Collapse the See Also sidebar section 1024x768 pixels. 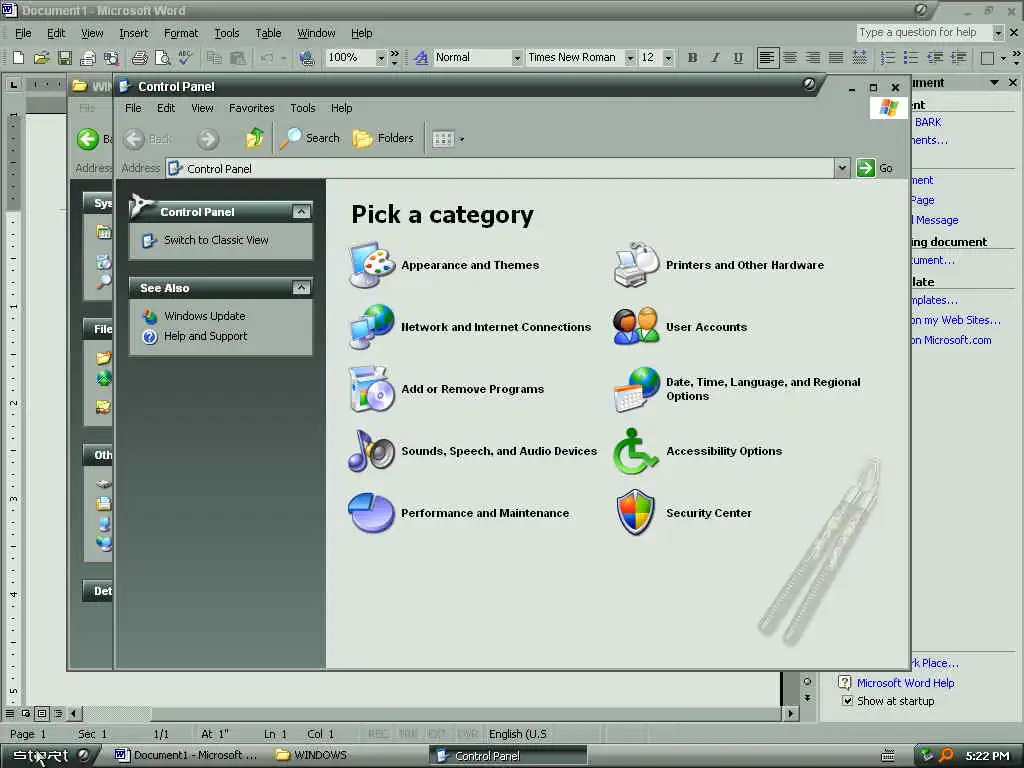coord(301,287)
